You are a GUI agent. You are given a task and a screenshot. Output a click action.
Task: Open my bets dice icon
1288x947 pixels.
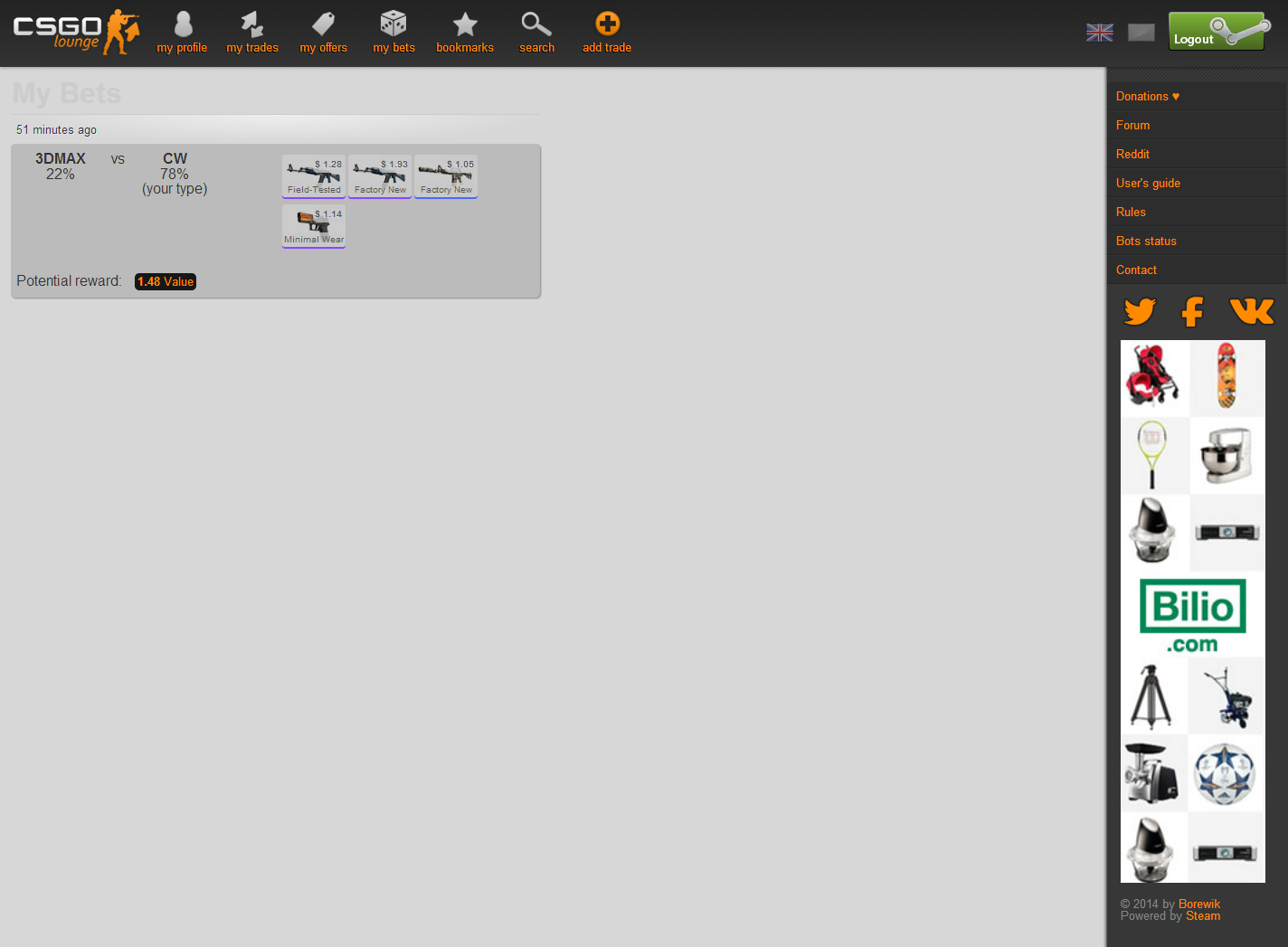393,24
